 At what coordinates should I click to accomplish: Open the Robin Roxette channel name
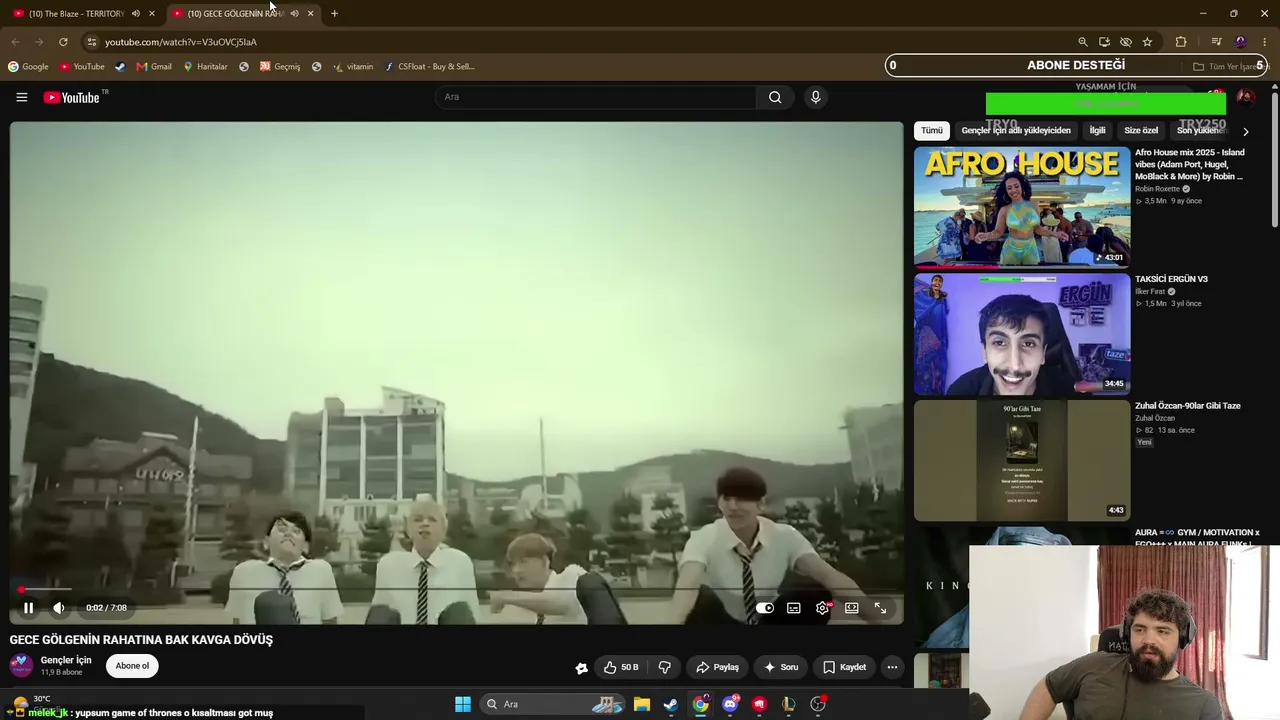(x=1158, y=189)
